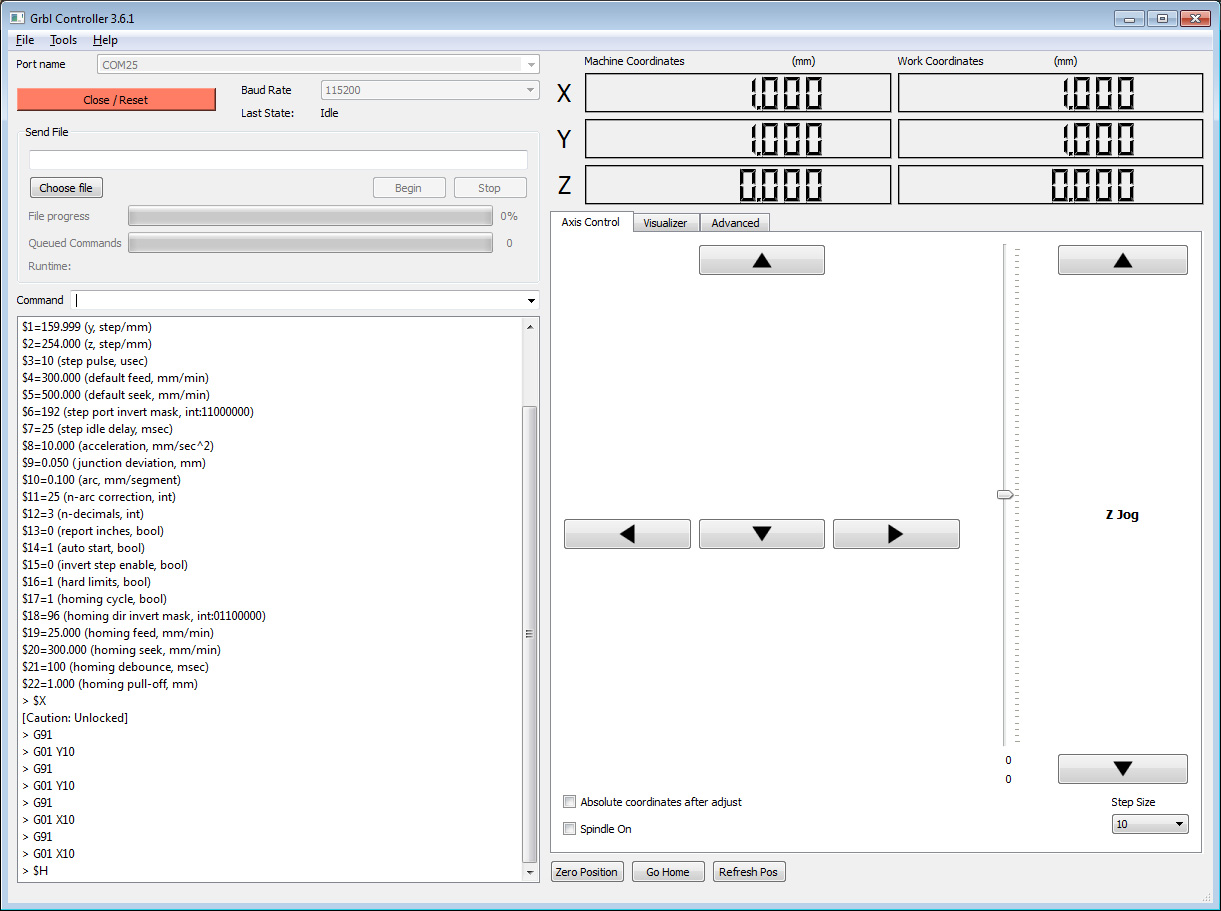Toggle the Spindle On checkbox
This screenshot has width=1221, height=911.
point(570,829)
